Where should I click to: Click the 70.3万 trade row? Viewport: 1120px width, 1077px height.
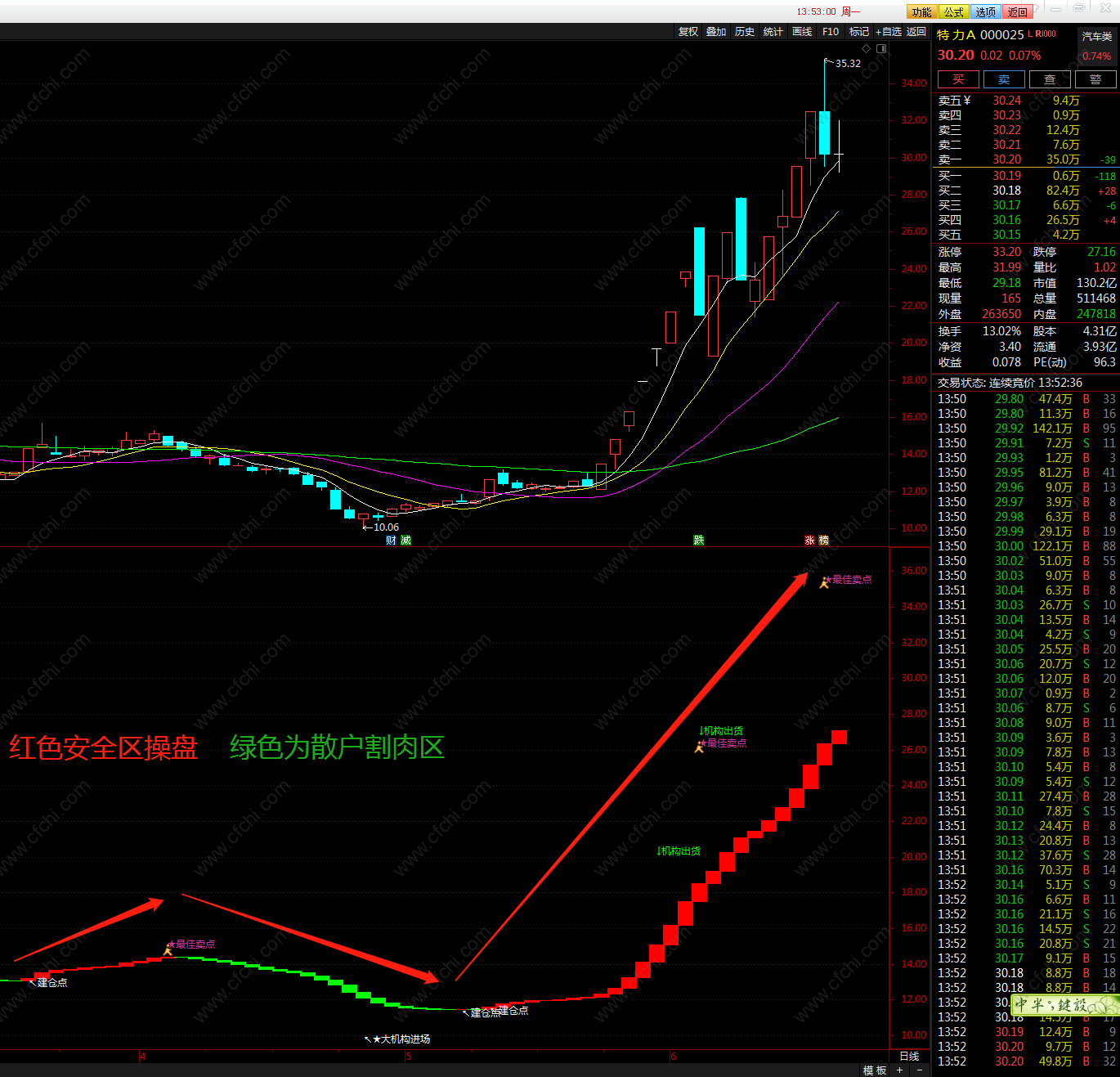(x=1026, y=870)
